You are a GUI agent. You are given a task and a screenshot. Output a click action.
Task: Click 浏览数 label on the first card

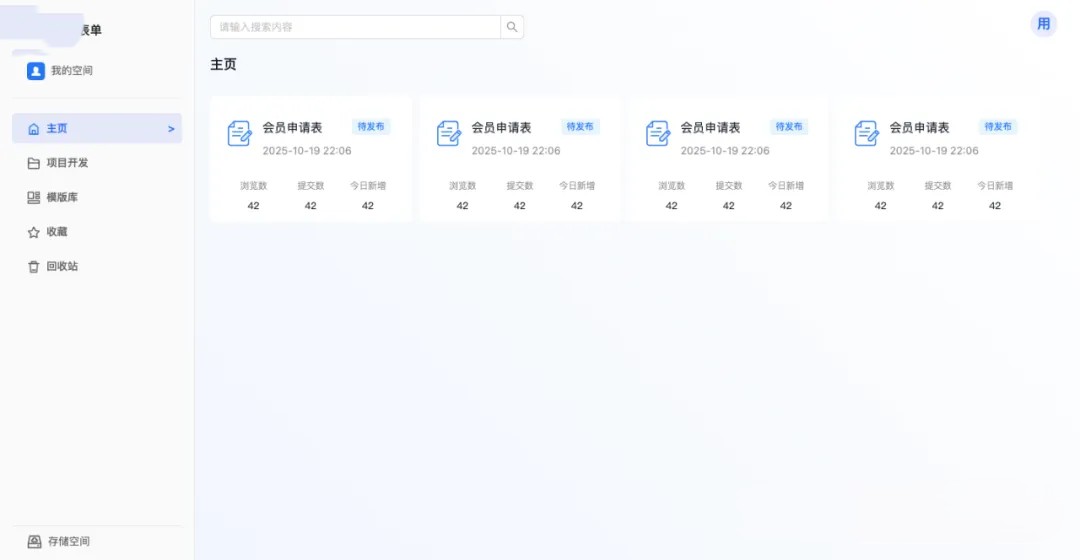[x=253, y=186]
